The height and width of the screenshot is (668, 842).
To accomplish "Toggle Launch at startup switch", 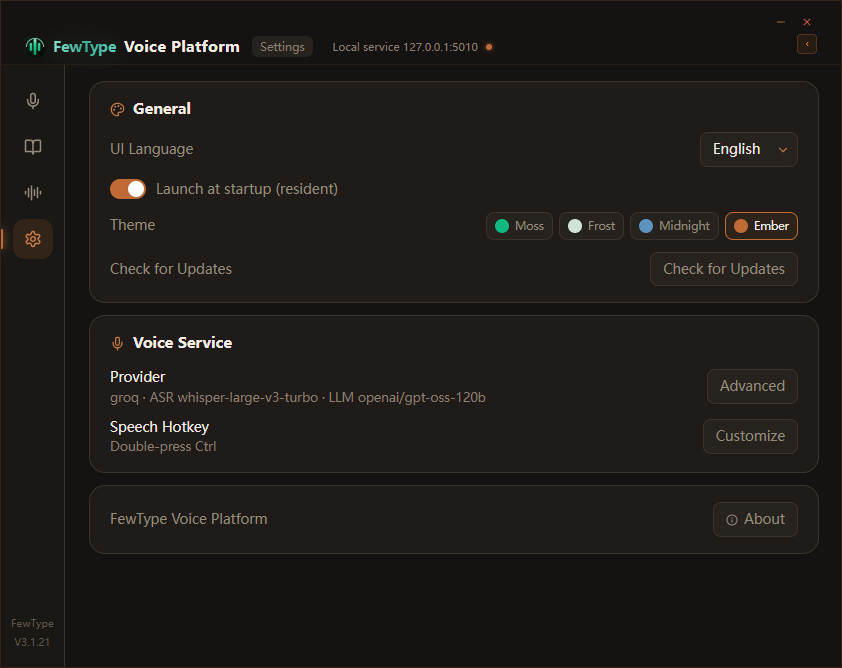I will [x=128, y=189].
